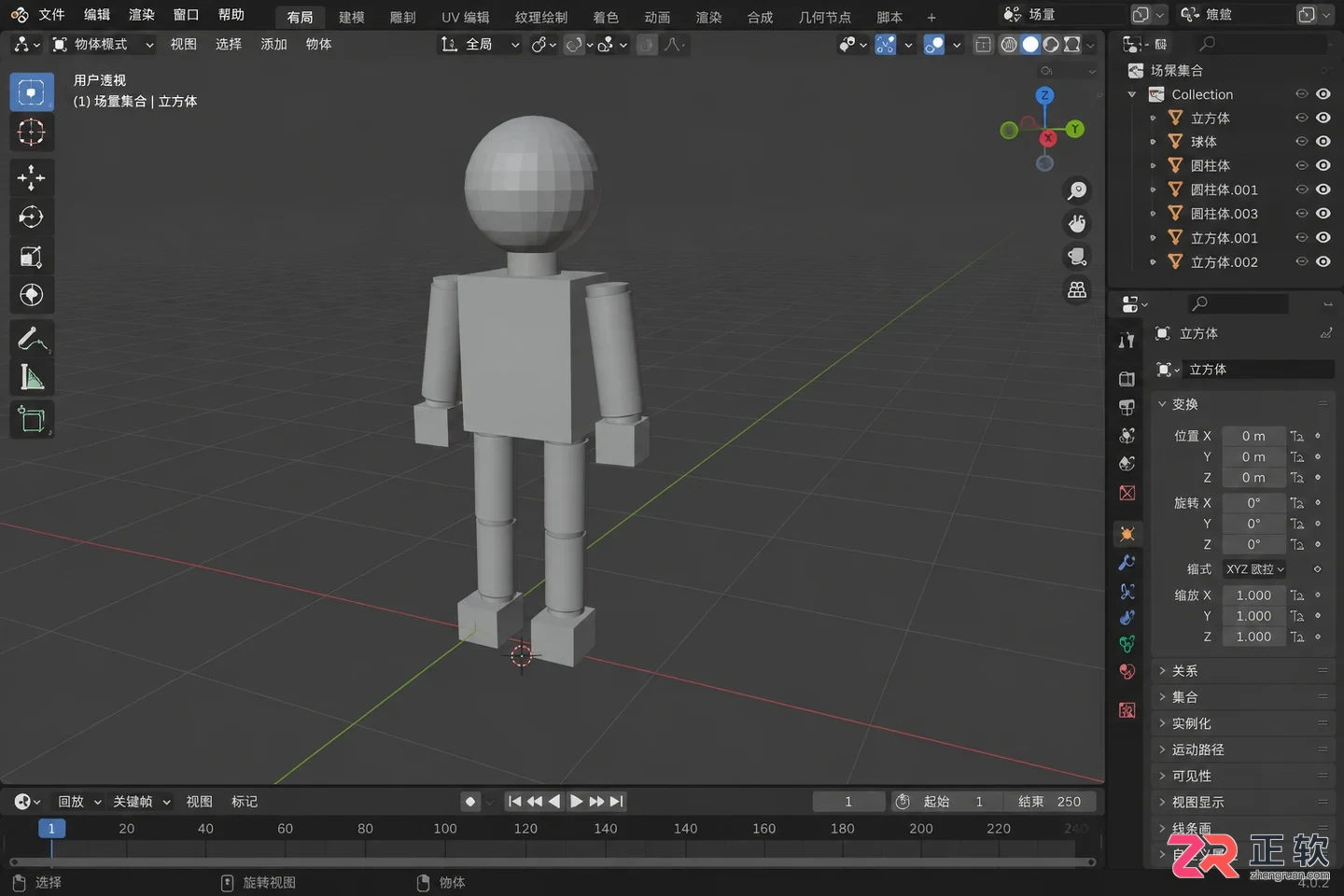Activate the Scale tool
The width and height of the screenshot is (1344, 896).
[x=31, y=256]
